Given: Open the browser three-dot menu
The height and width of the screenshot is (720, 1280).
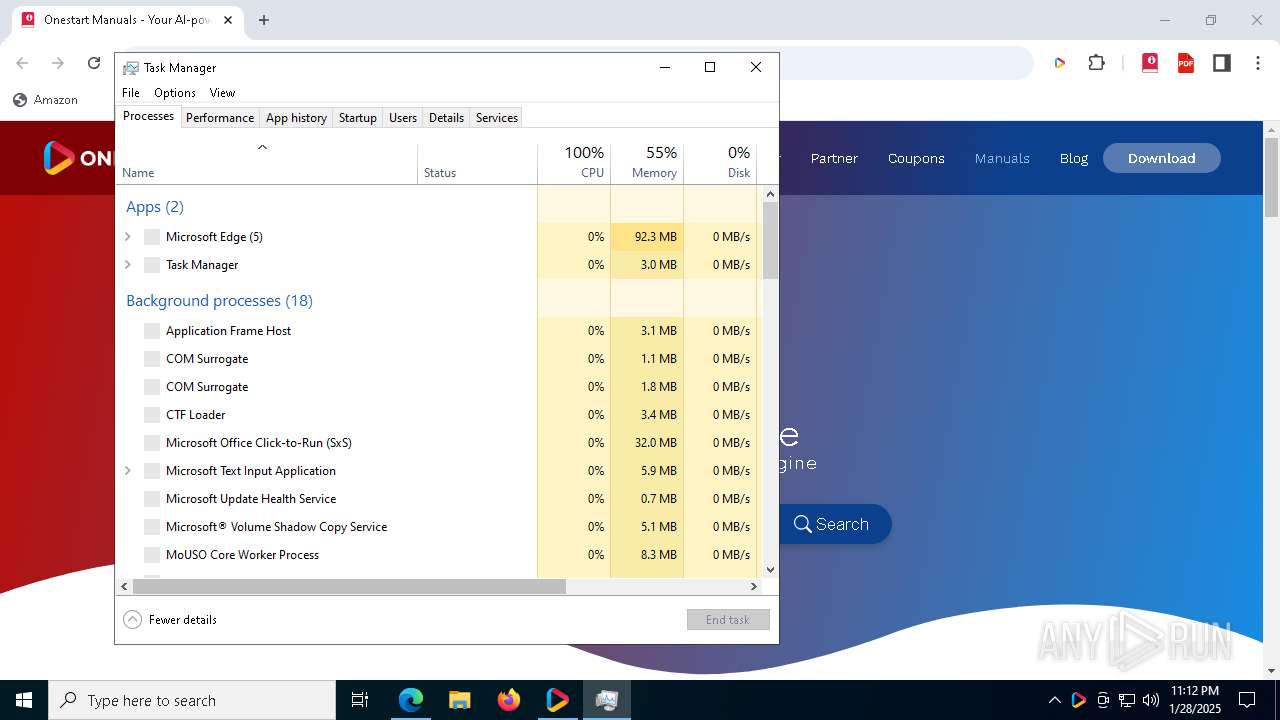Looking at the screenshot, I should pyautogui.click(x=1258, y=63).
